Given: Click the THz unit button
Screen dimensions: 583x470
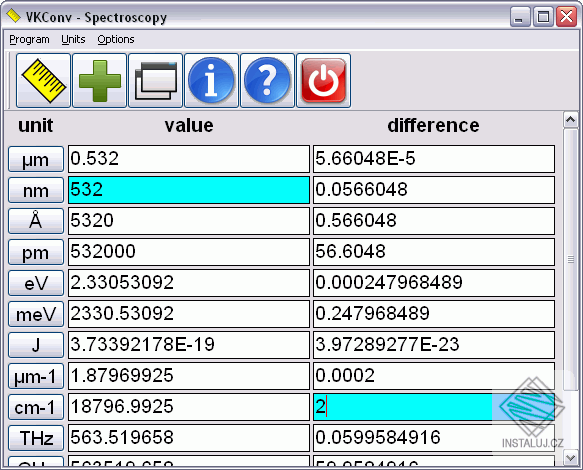Looking at the screenshot, I should click(36, 438).
